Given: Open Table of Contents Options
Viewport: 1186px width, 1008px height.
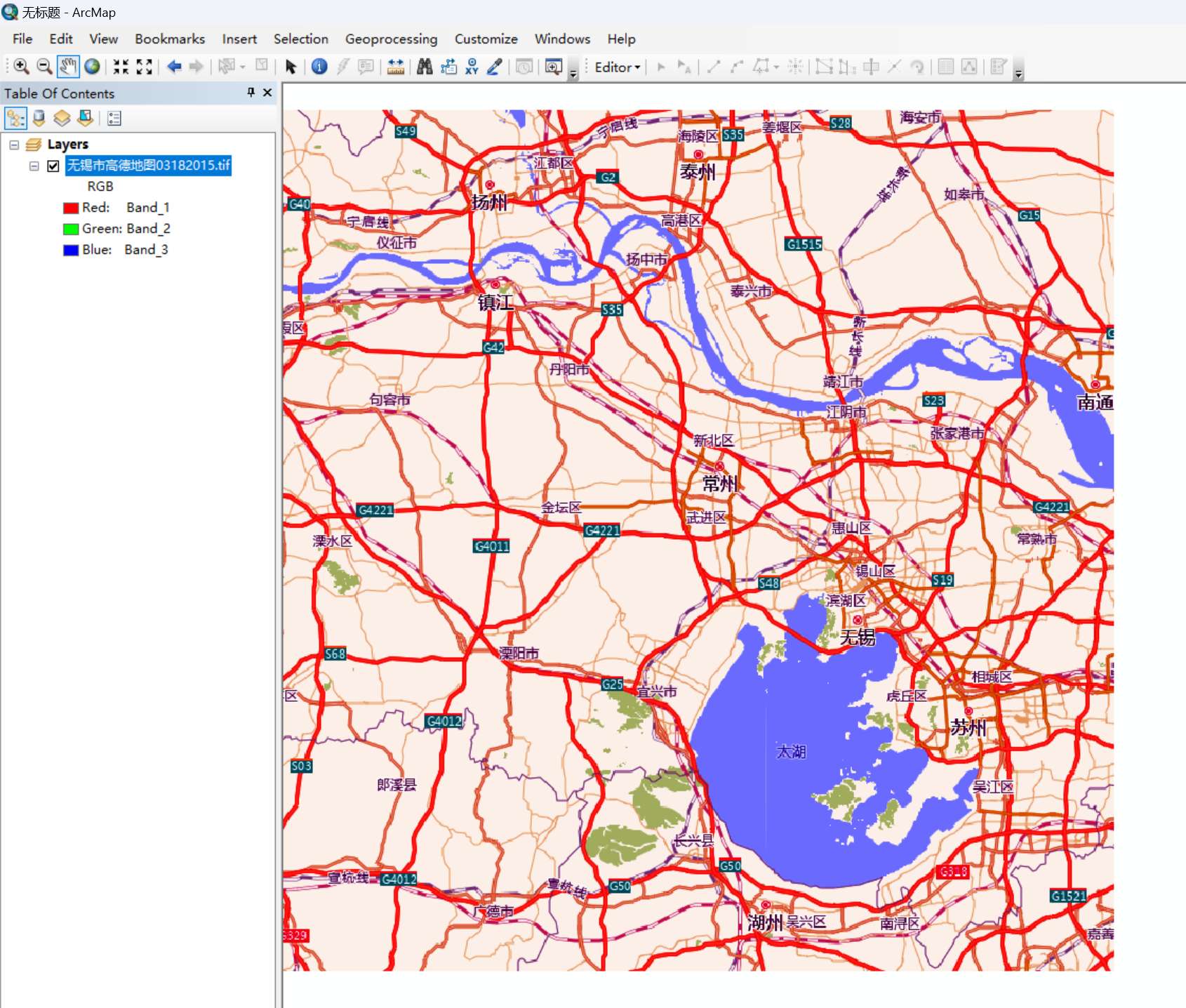Looking at the screenshot, I should coord(114,118).
